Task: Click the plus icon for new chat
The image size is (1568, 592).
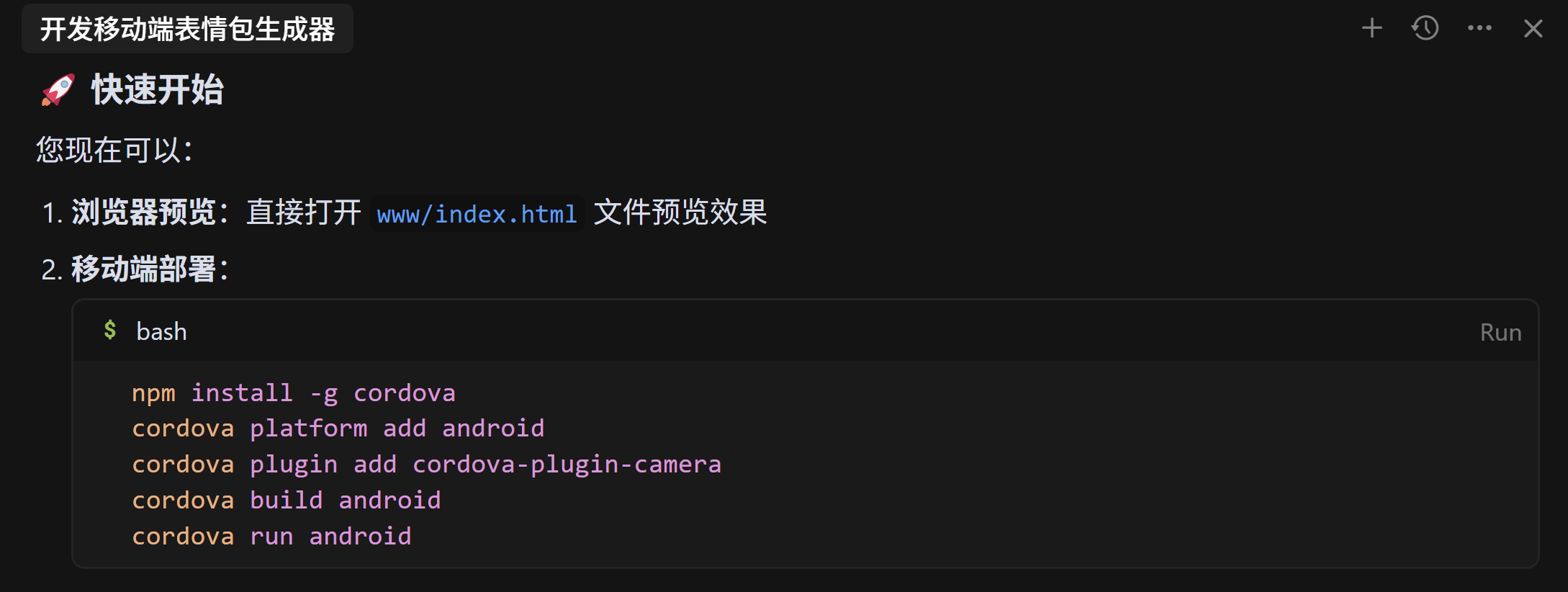Action: click(x=1372, y=28)
